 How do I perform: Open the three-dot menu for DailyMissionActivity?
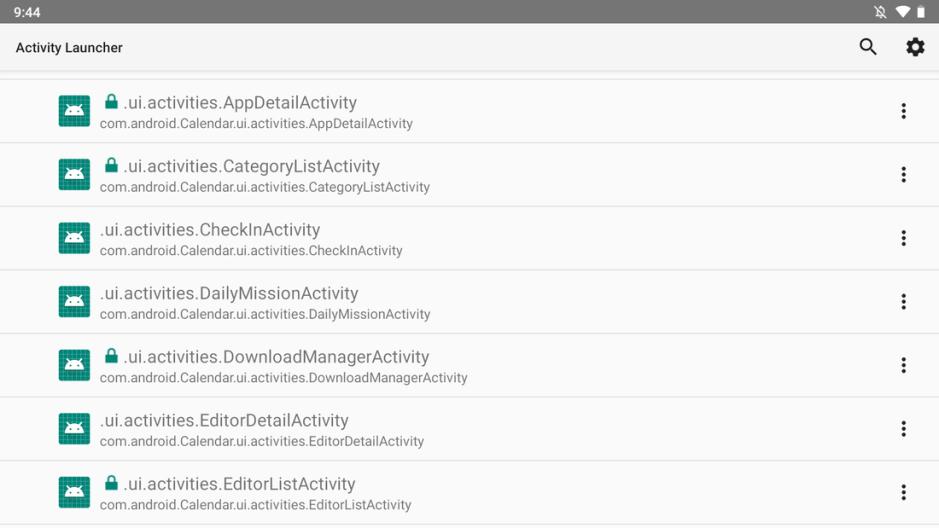tap(903, 301)
